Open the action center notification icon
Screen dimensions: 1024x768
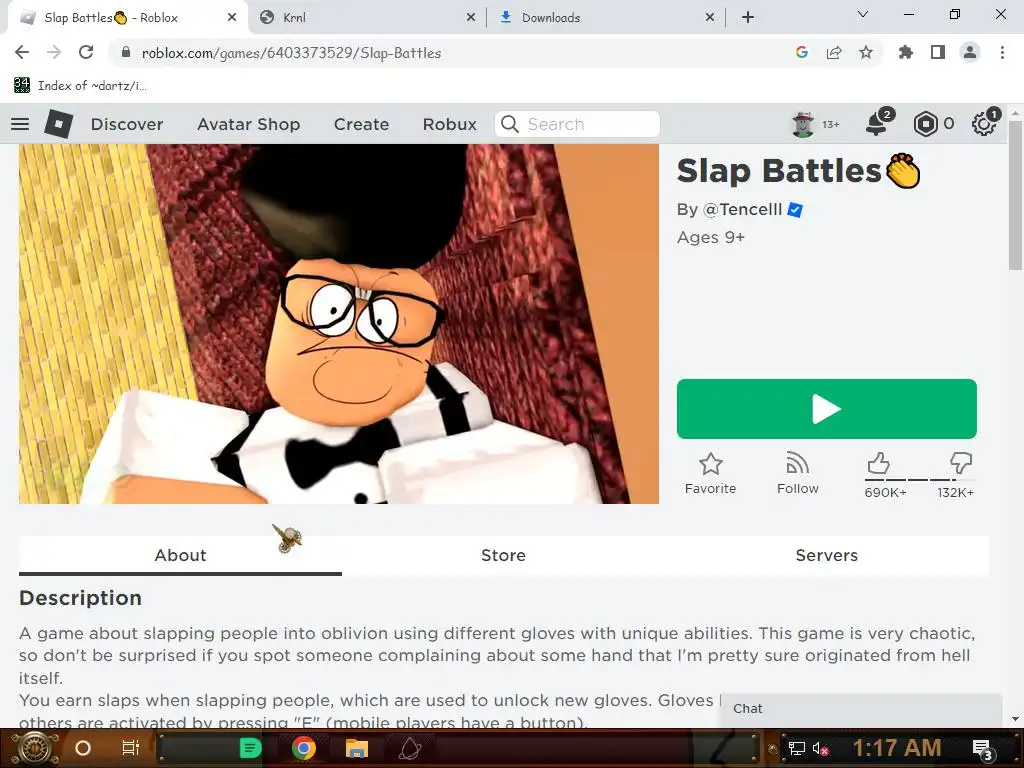(x=983, y=749)
